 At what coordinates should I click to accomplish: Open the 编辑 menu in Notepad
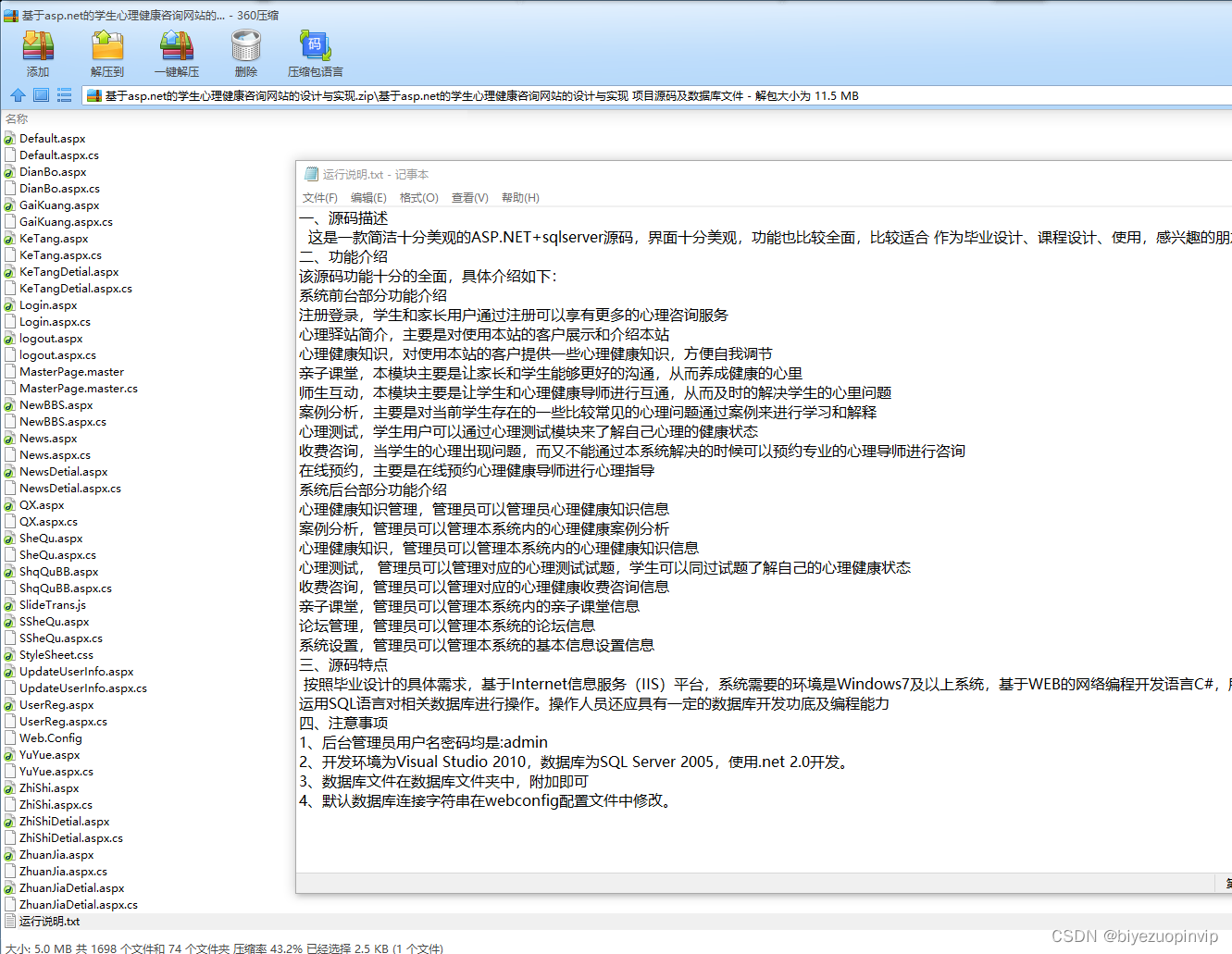(368, 197)
